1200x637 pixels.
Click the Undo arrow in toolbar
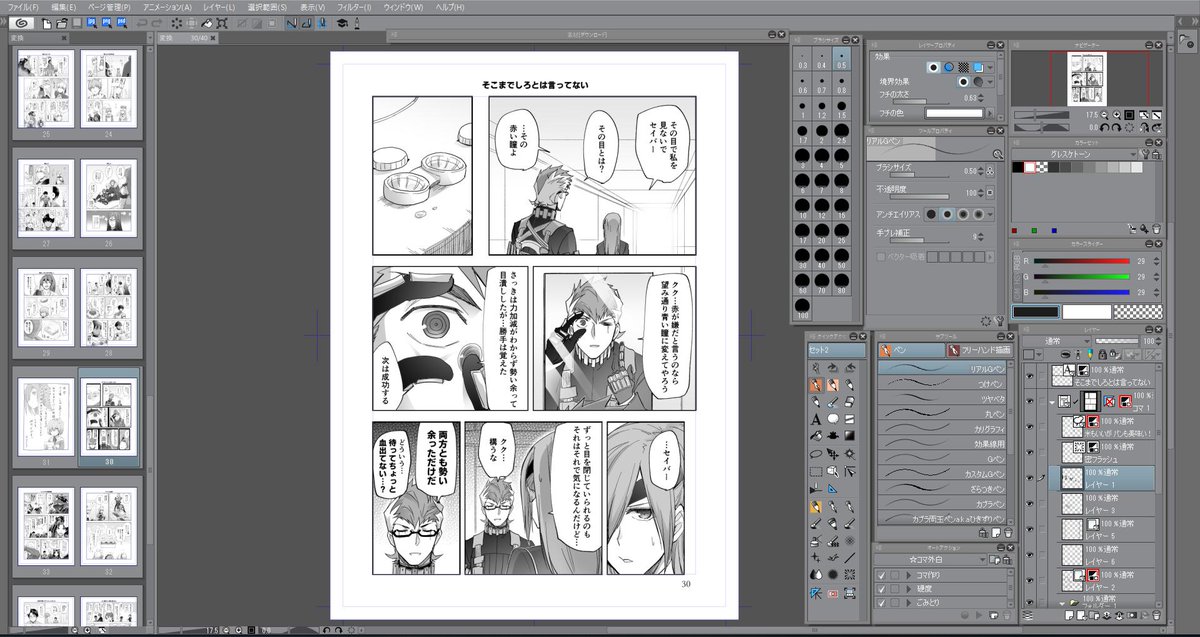click(x=140, y=22)
